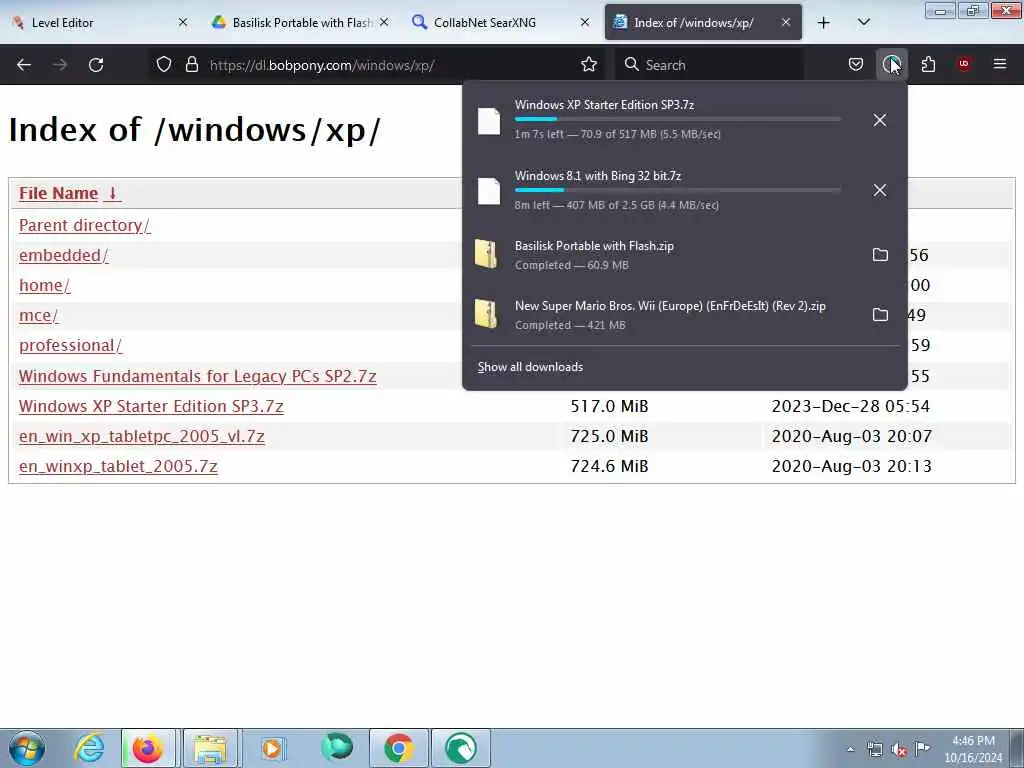
Task: Switch to Firefox in the taskbar
Action: point(148,748)
